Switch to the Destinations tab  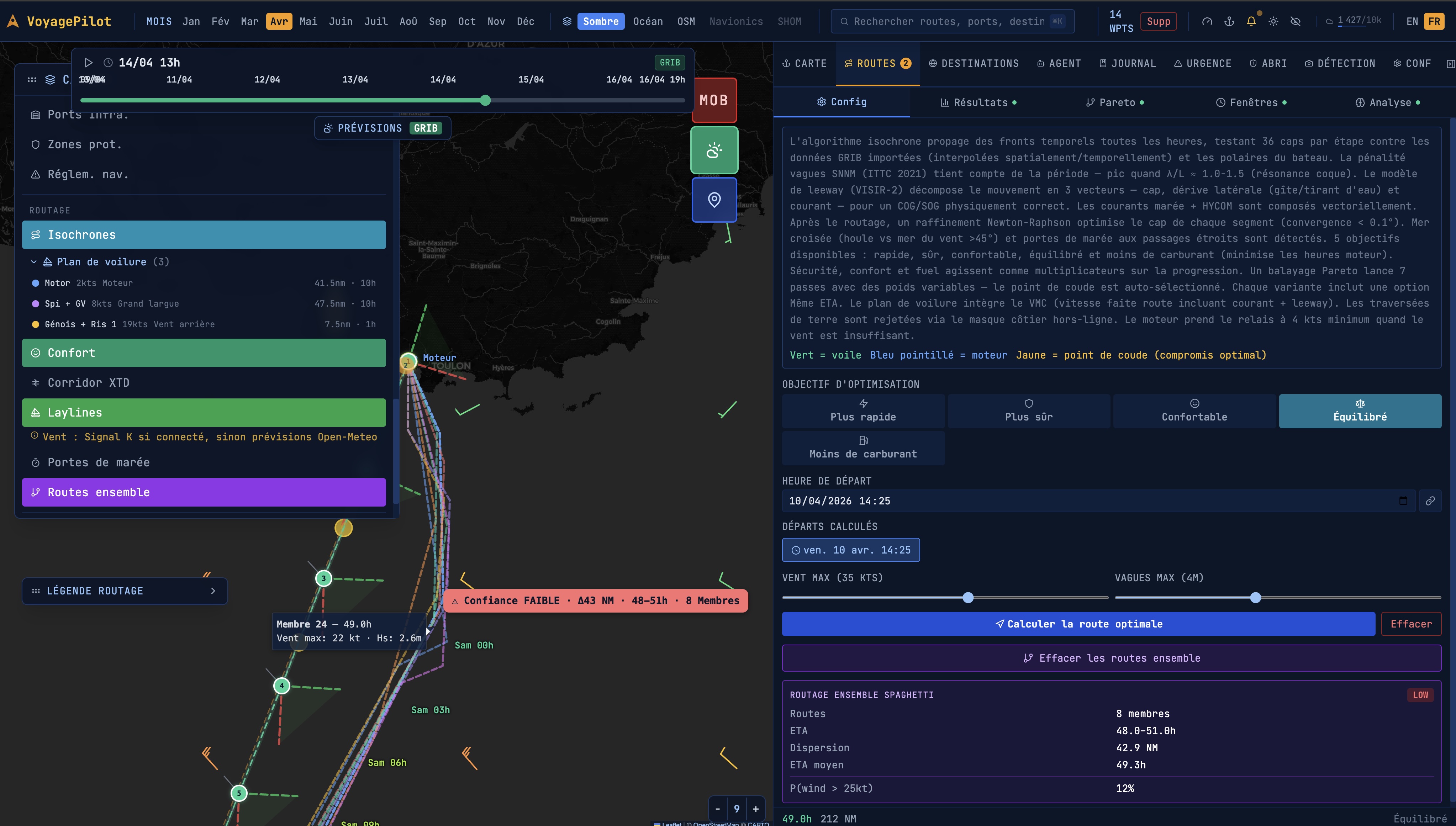(973, 64)
